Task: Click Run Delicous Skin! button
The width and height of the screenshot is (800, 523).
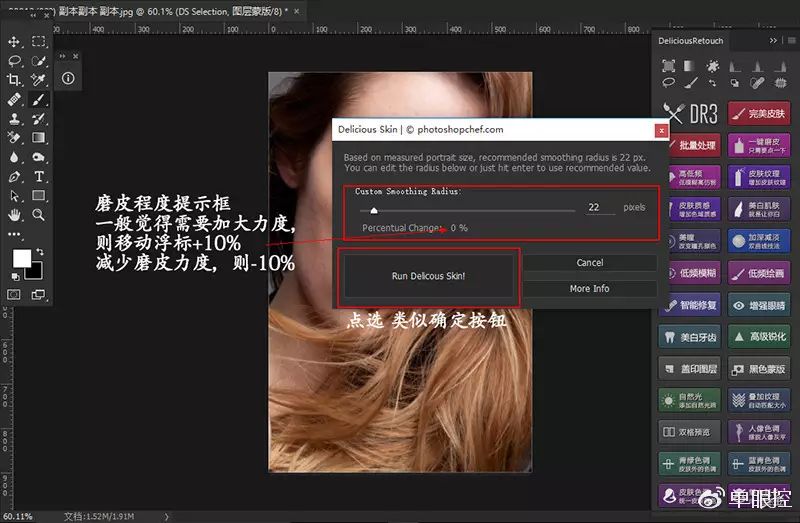Action: tap(429, 276)
